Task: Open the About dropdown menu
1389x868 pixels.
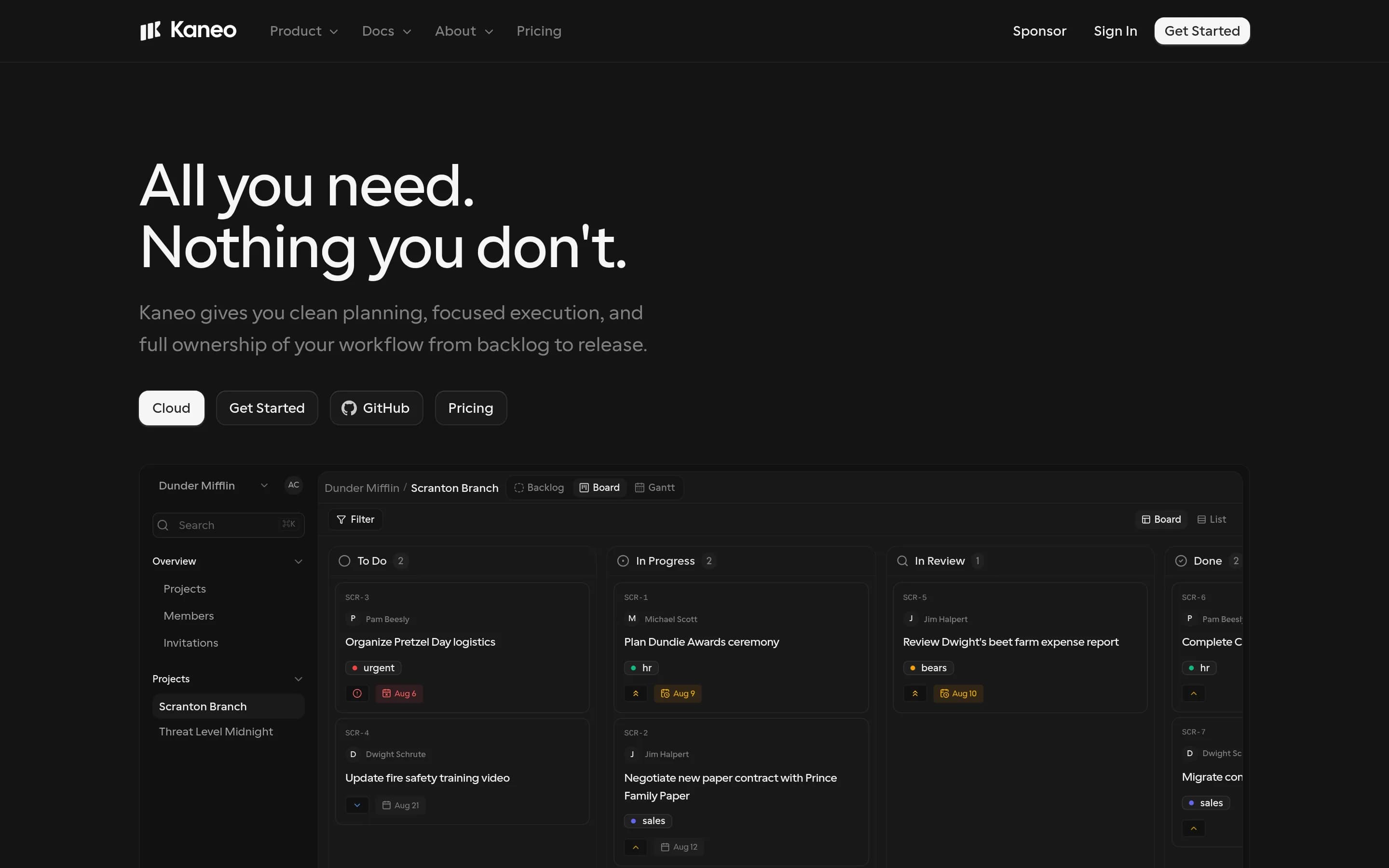Action: click(464, 31)
